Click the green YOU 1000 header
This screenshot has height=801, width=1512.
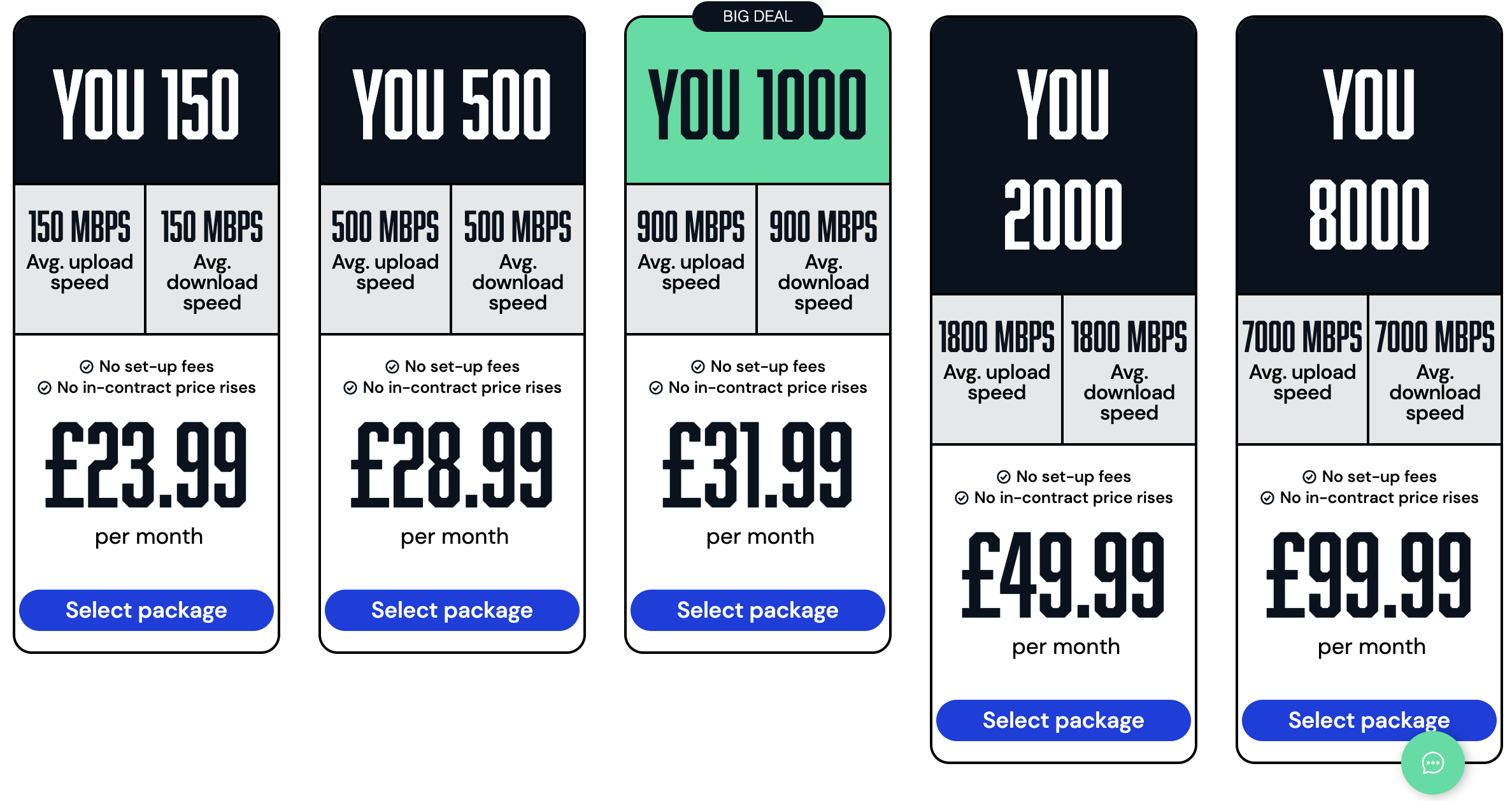[x=758, y=105]
